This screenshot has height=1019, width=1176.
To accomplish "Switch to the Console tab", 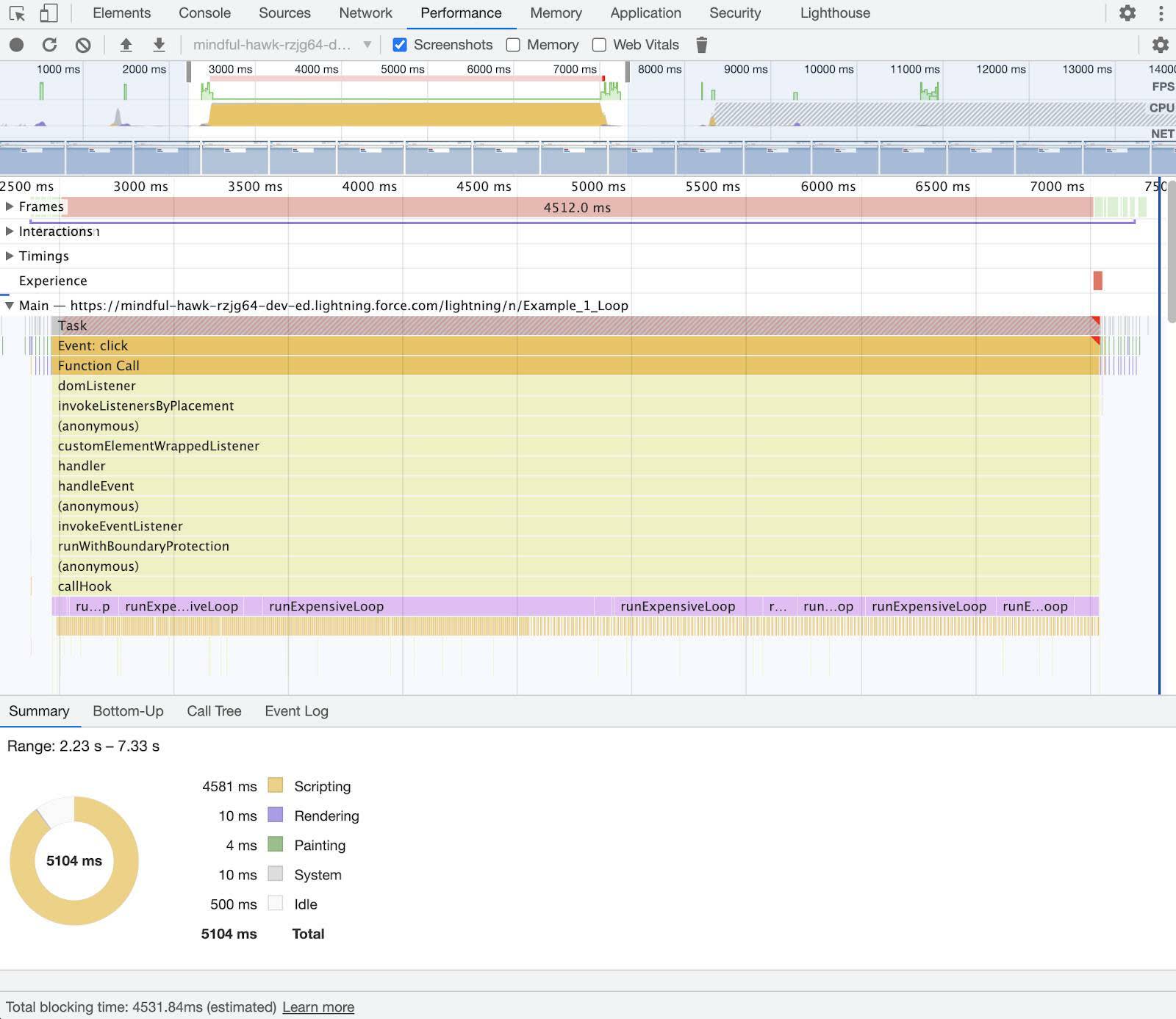I will (x=204, y=13).
